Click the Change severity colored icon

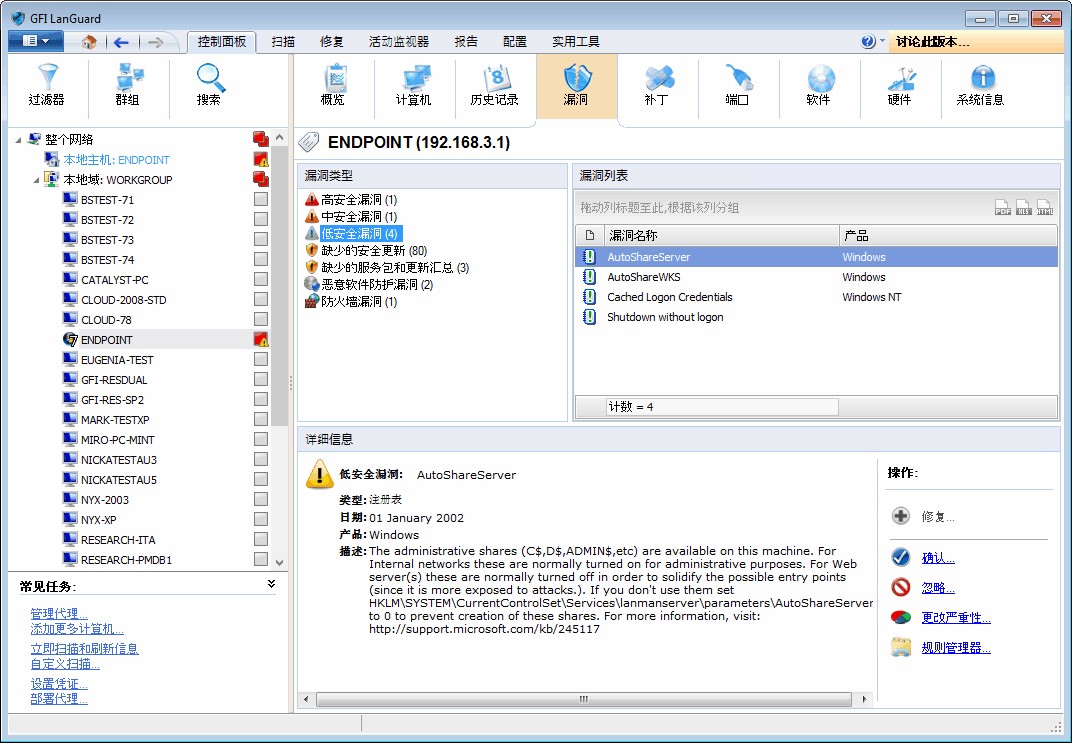click(901, 617)
